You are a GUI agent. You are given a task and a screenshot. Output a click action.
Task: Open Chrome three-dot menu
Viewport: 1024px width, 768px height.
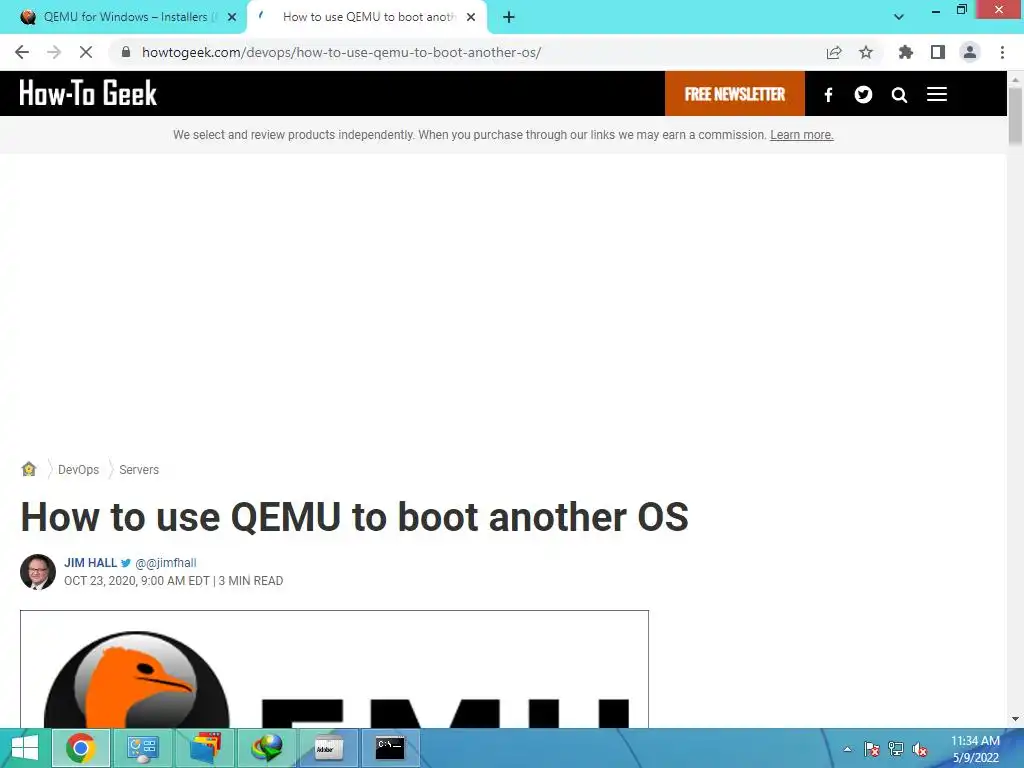[1002, 52]
